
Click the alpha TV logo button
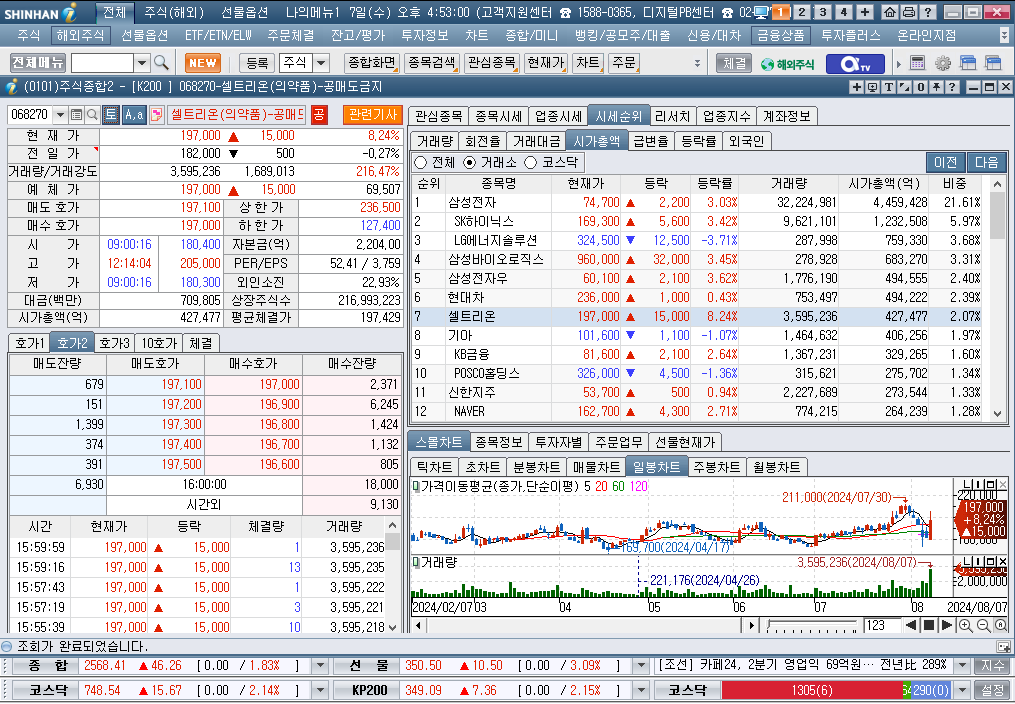coord(855,63)
